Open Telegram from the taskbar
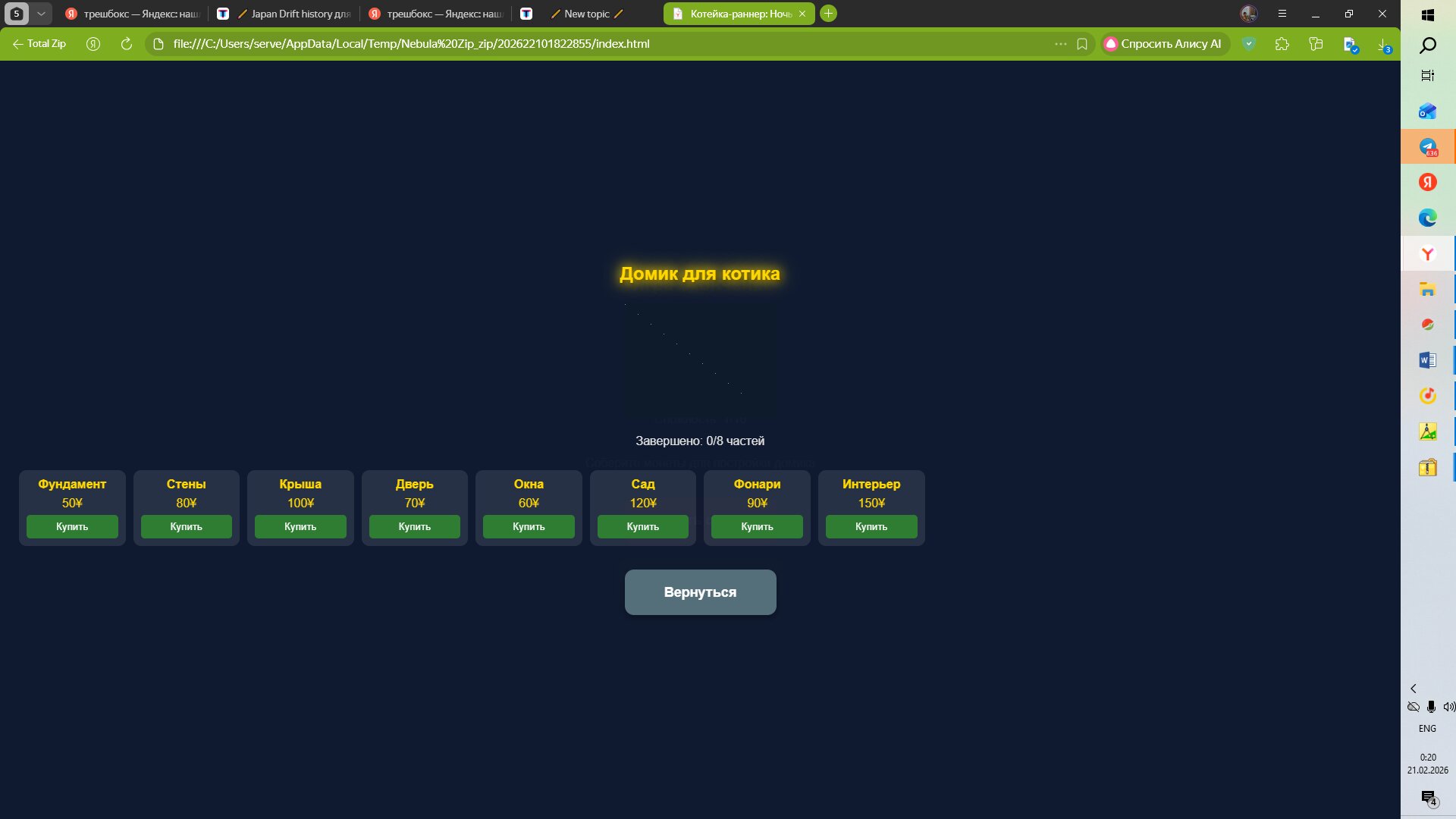Viewport: 1456px width, 819px height. coord(1427,147)
